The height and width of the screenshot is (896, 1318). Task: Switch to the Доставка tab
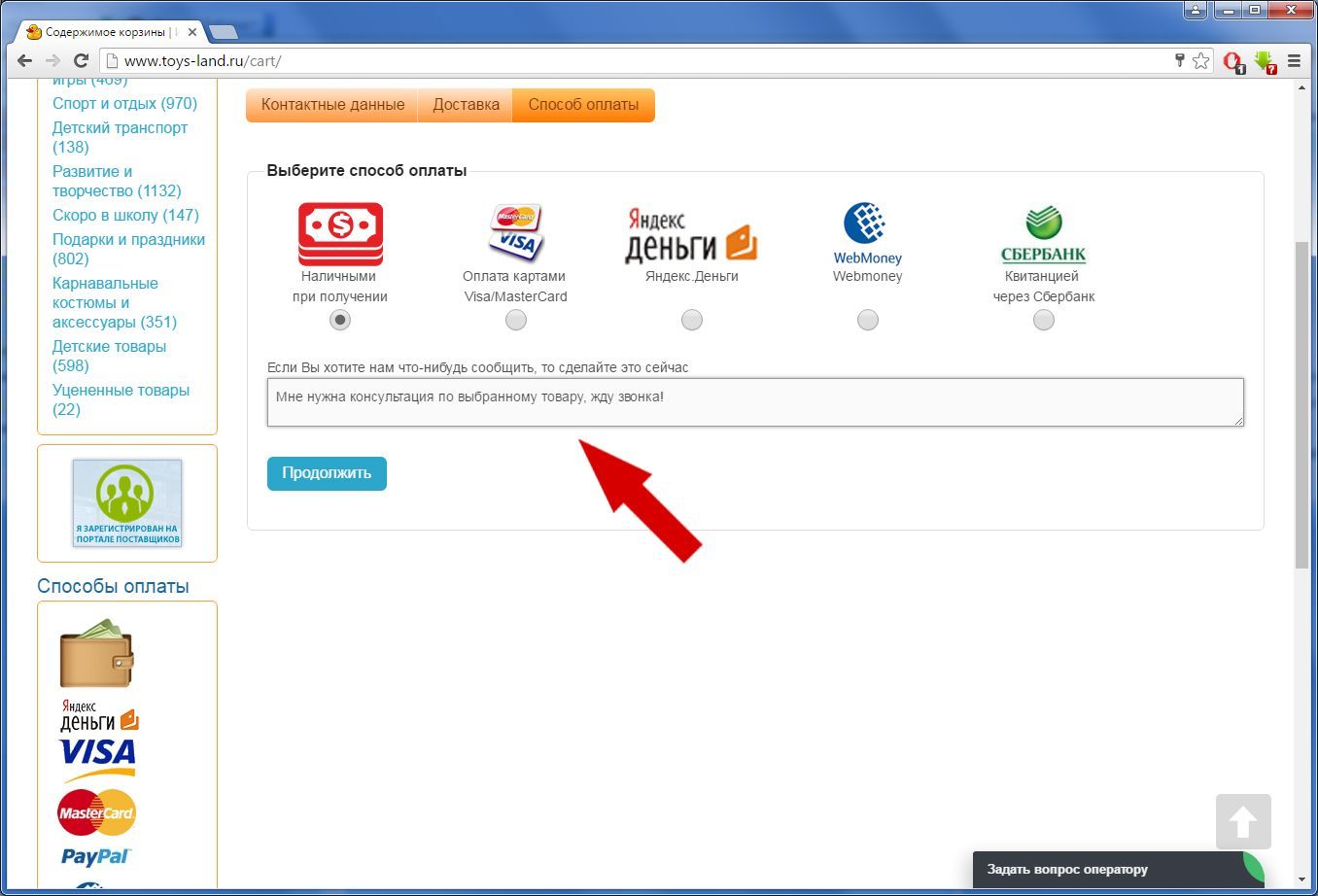pos(466,105)
